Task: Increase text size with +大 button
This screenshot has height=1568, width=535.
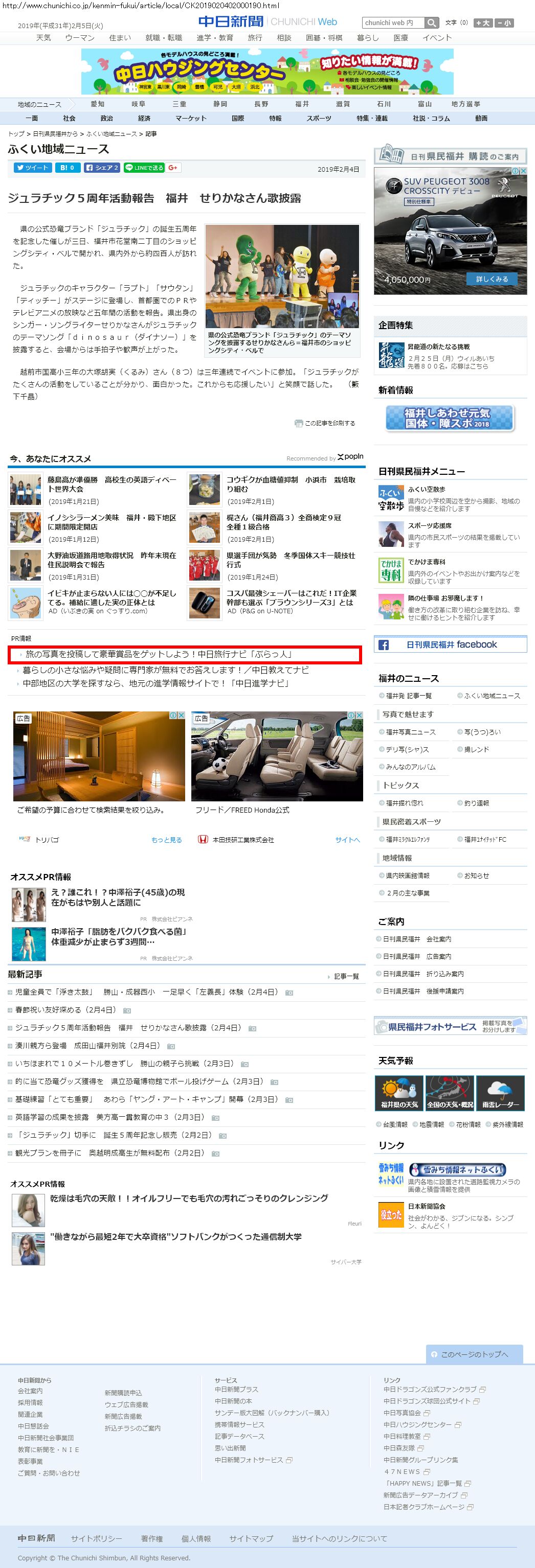Action: tap(483, 23)
